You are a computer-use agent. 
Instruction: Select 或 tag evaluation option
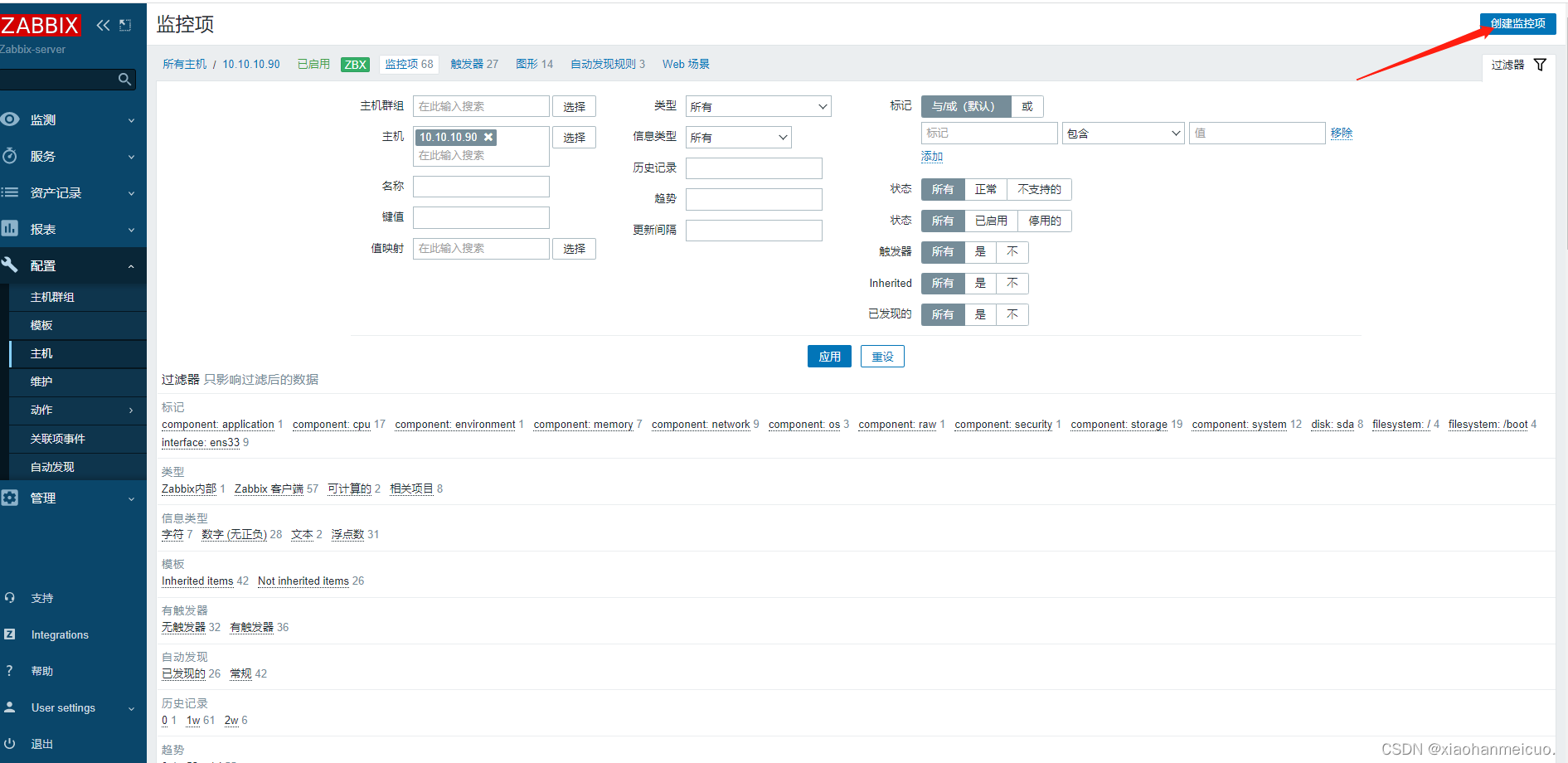coord(1027,106)
